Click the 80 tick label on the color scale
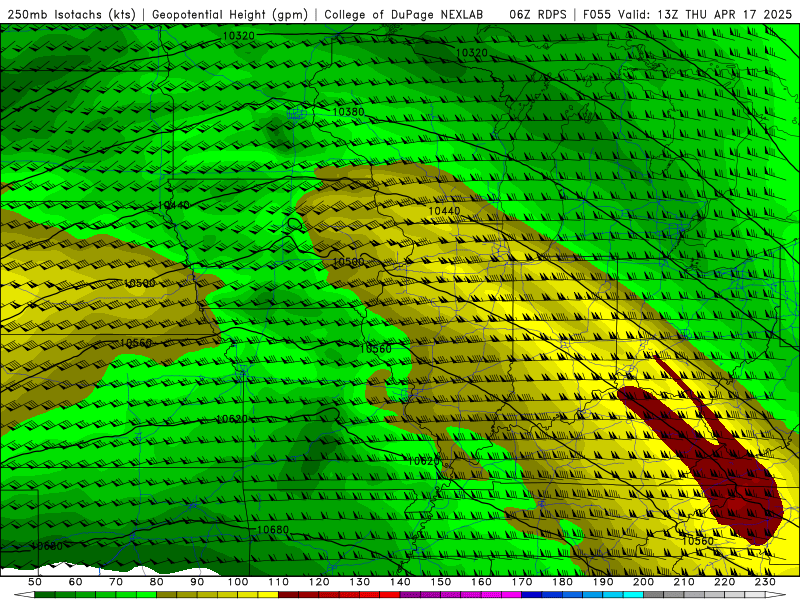 tap(156, 582)
